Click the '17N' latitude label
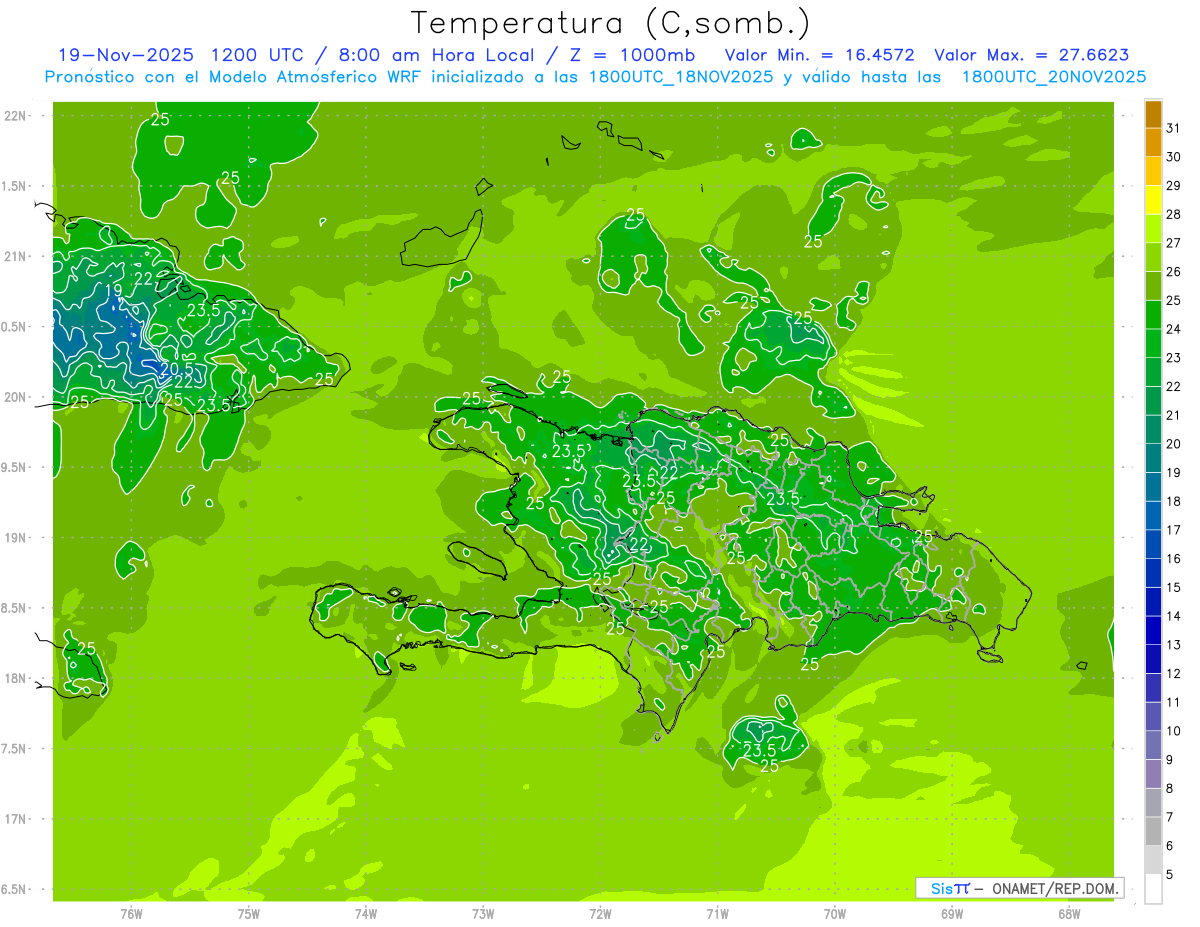The image size is (1200, 927). [16, 820]
